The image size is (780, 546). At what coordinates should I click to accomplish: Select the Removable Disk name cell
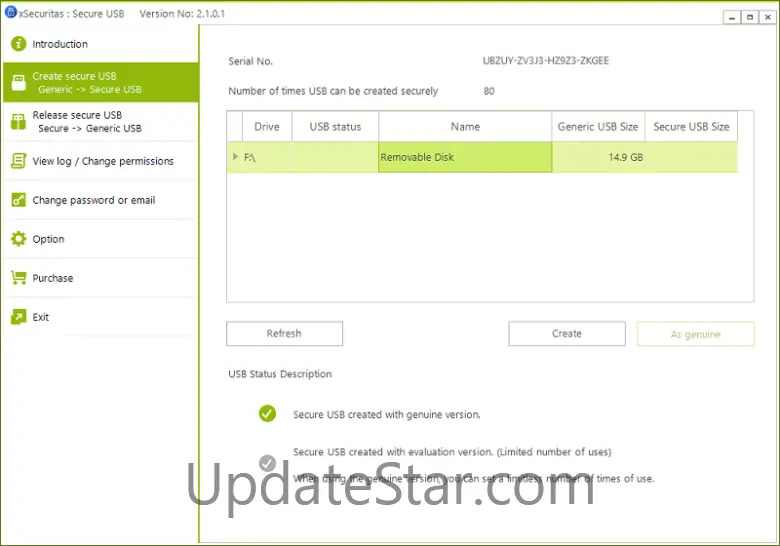click(x=465, y=157)
